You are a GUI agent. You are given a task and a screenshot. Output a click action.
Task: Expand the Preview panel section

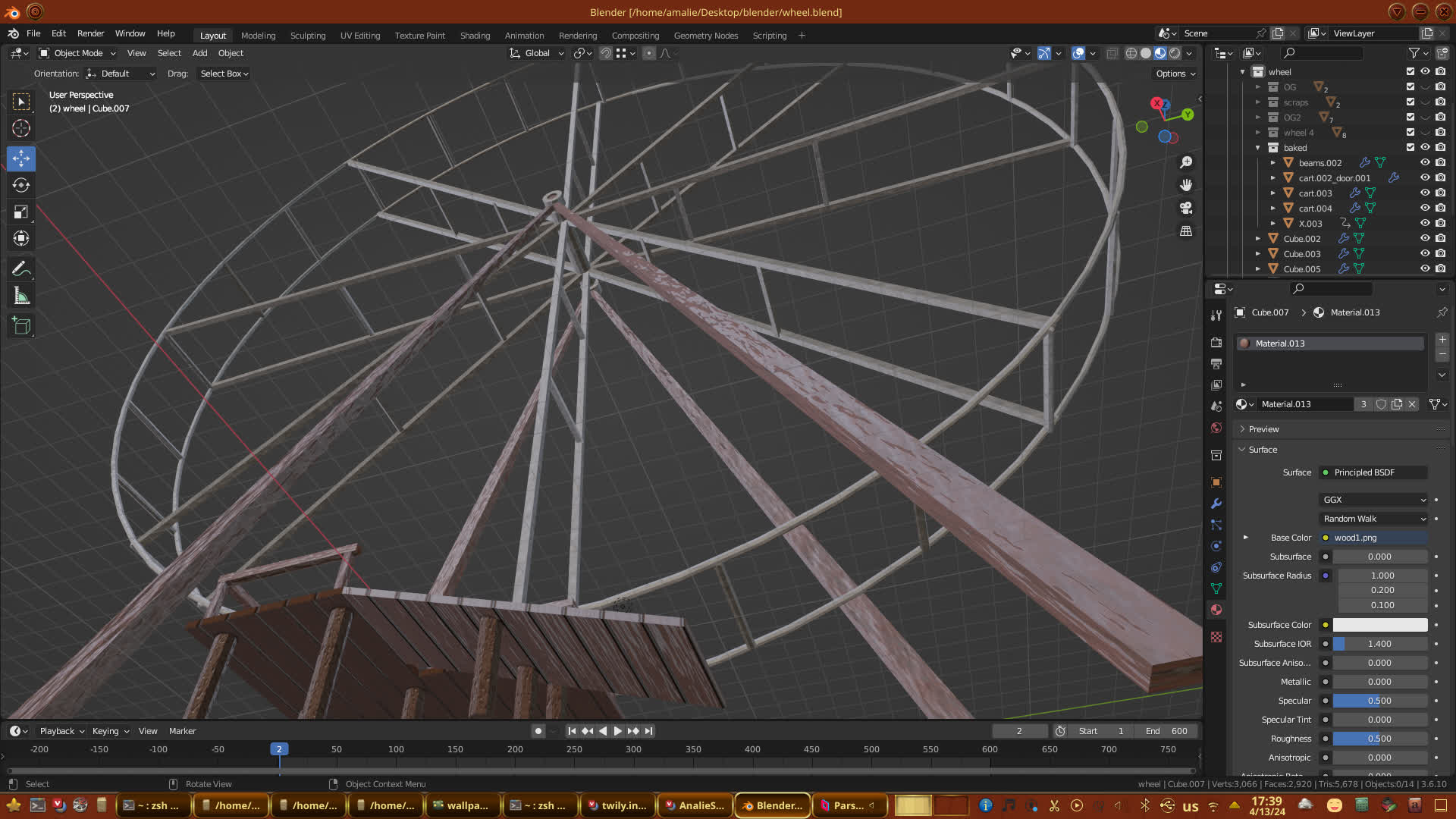coord(1263,429)
